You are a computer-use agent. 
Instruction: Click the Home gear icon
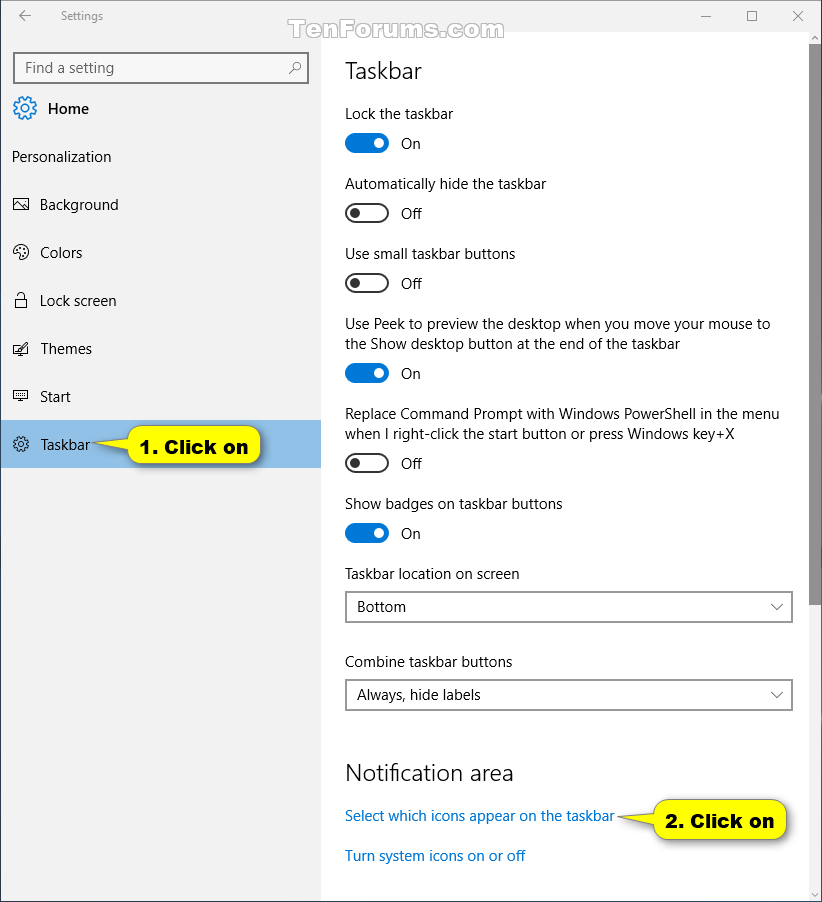click(x=25, y=108)
